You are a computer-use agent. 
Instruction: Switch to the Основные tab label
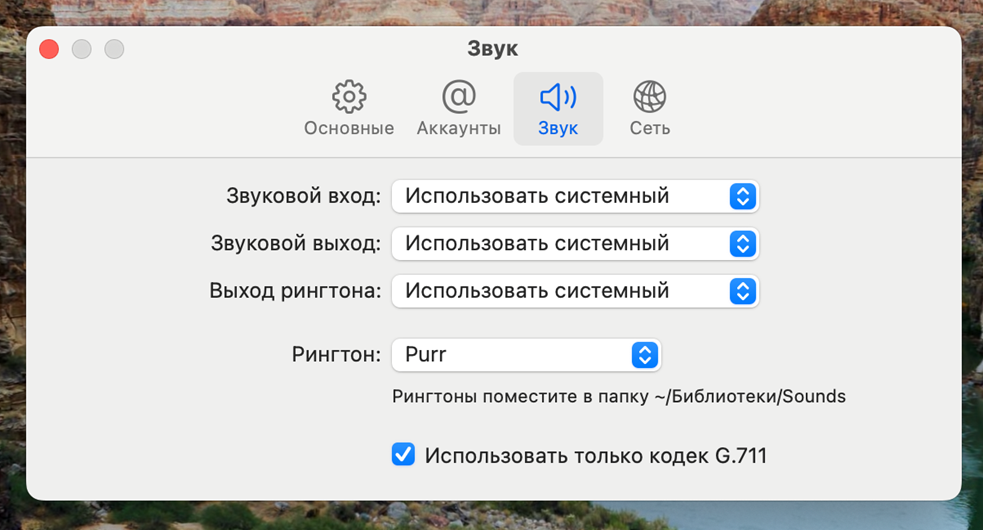click(x=349, y=129)
